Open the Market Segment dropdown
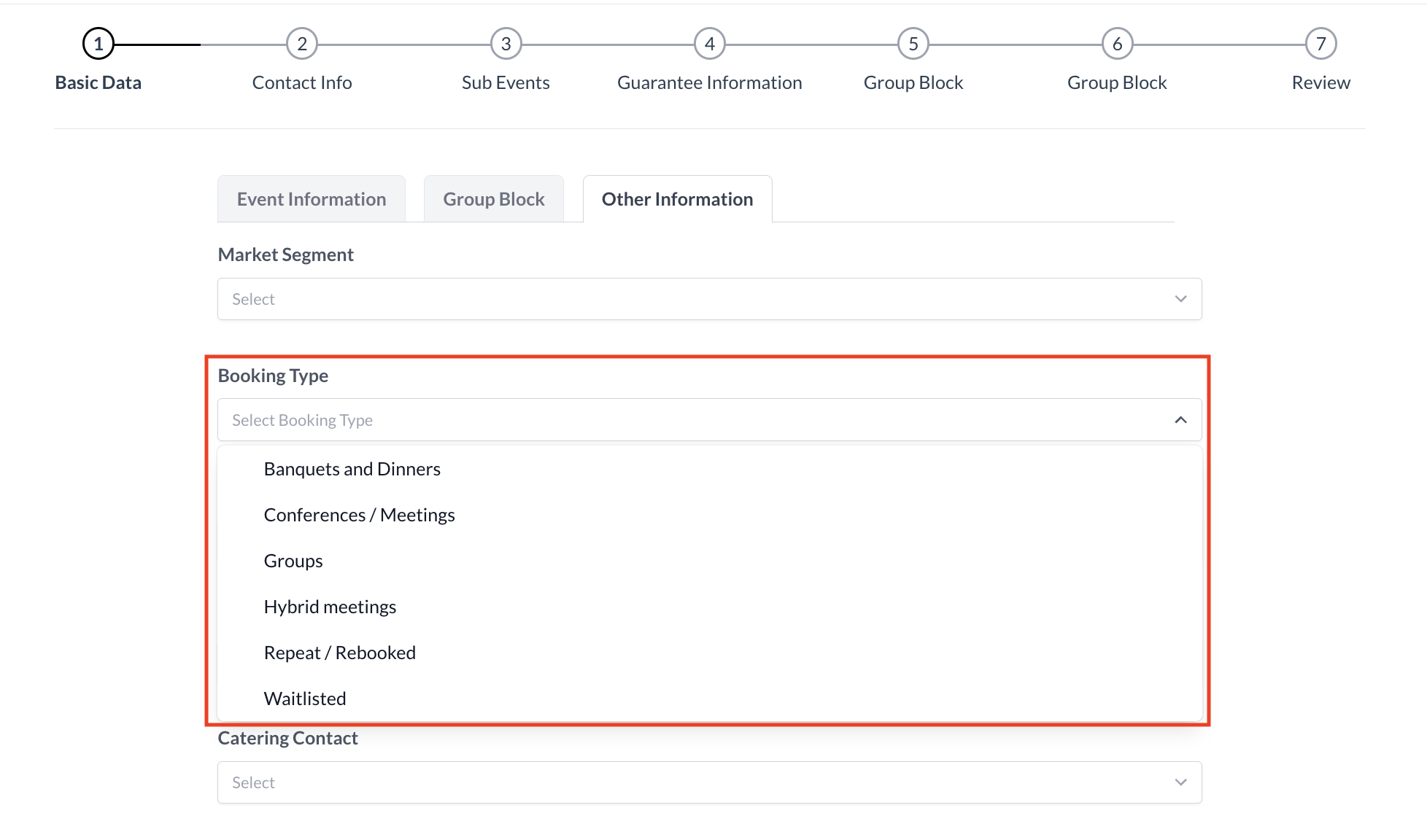 click(708, 299)
